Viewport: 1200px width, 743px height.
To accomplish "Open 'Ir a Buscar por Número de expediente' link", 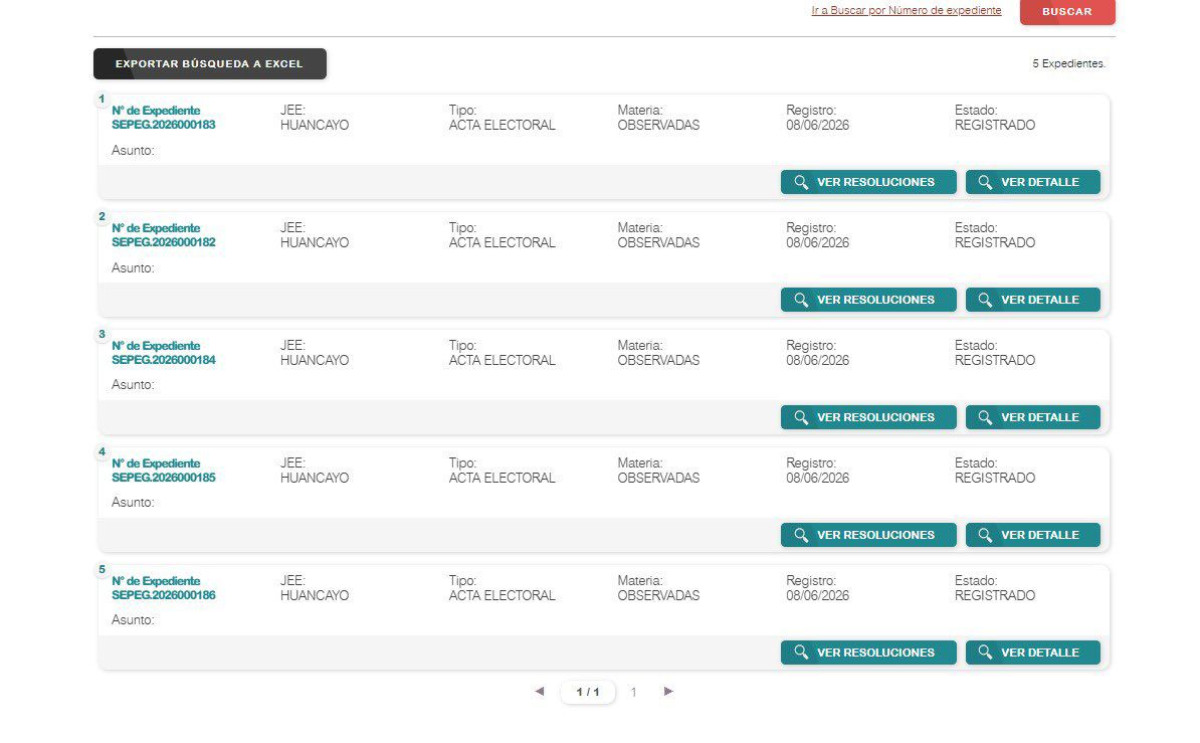I will tap(906, 11).
